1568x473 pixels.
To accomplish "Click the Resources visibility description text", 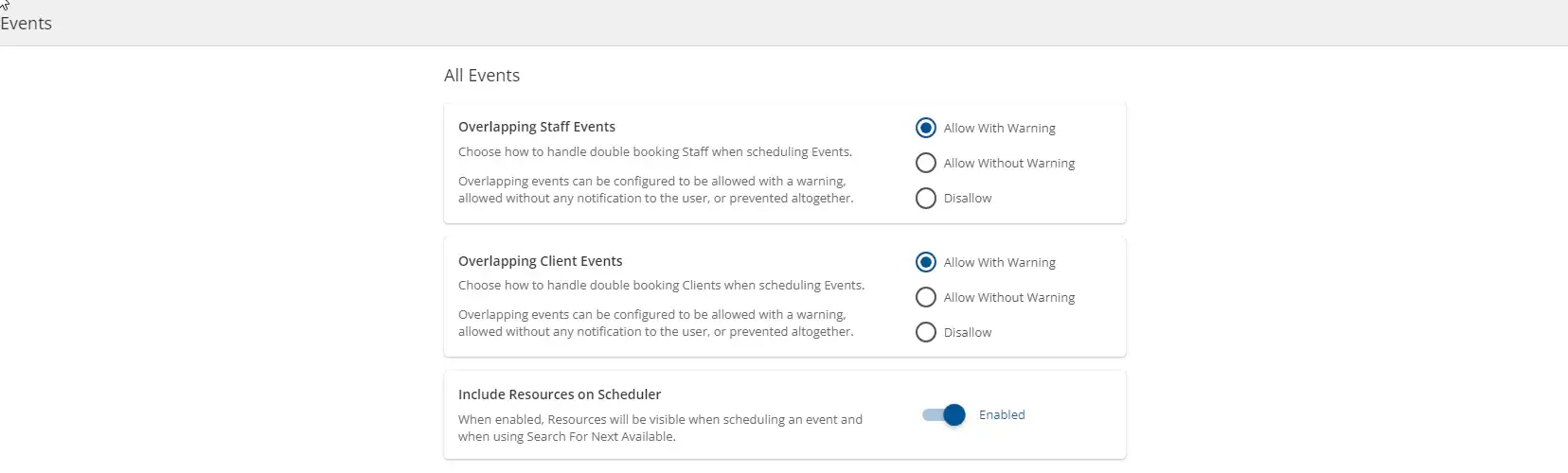I will 660,428.
